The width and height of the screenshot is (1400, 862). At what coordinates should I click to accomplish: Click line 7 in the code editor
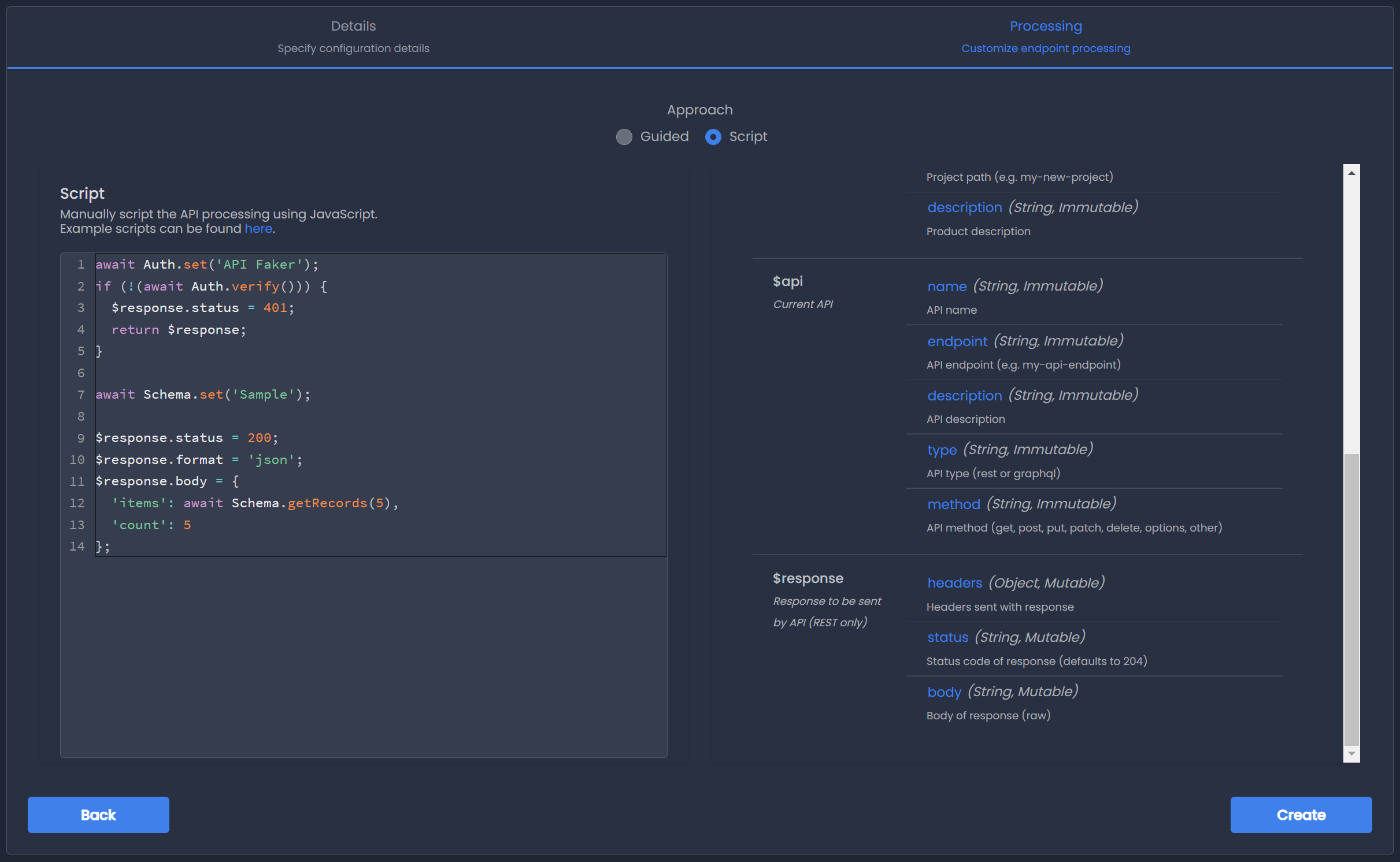tap(202, 395)
